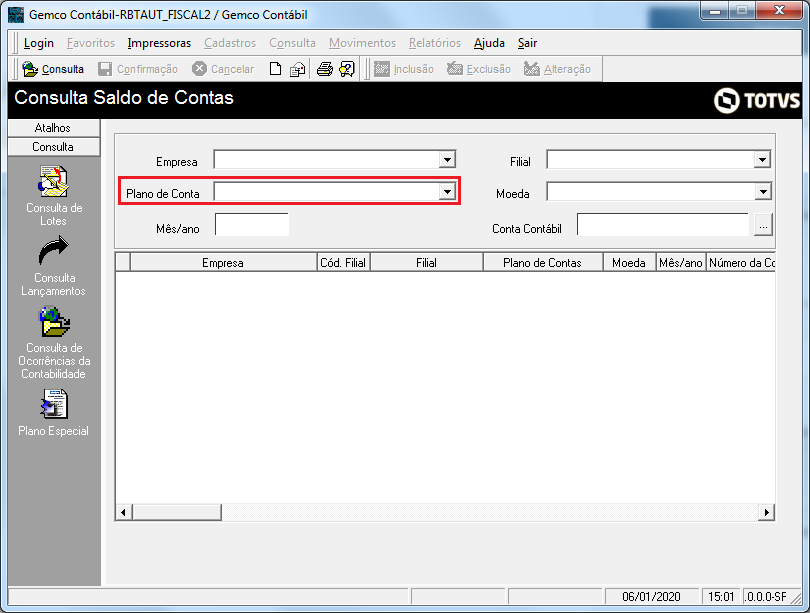Close the Gemco Contábil window
Screen dimensions: 810x613
(780, 10)
